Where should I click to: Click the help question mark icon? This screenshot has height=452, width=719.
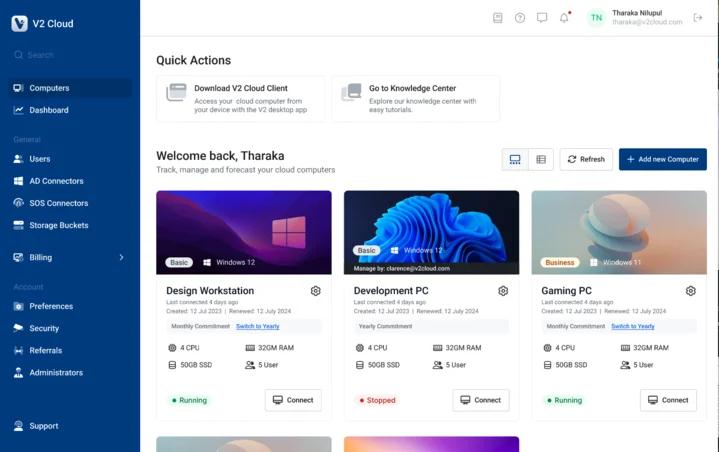click(x=520, y=18)
